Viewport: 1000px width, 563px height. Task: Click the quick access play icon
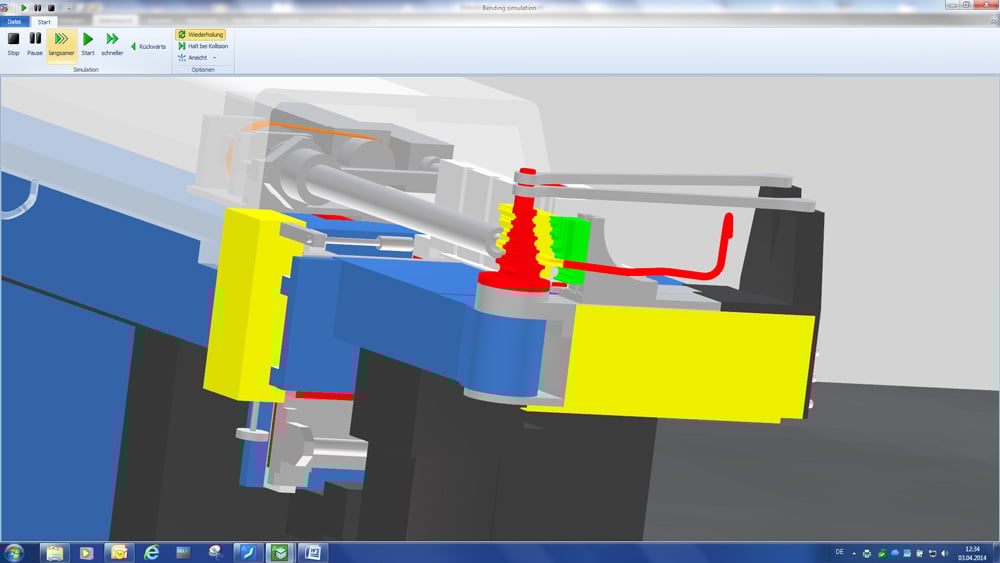pos(24,7)
